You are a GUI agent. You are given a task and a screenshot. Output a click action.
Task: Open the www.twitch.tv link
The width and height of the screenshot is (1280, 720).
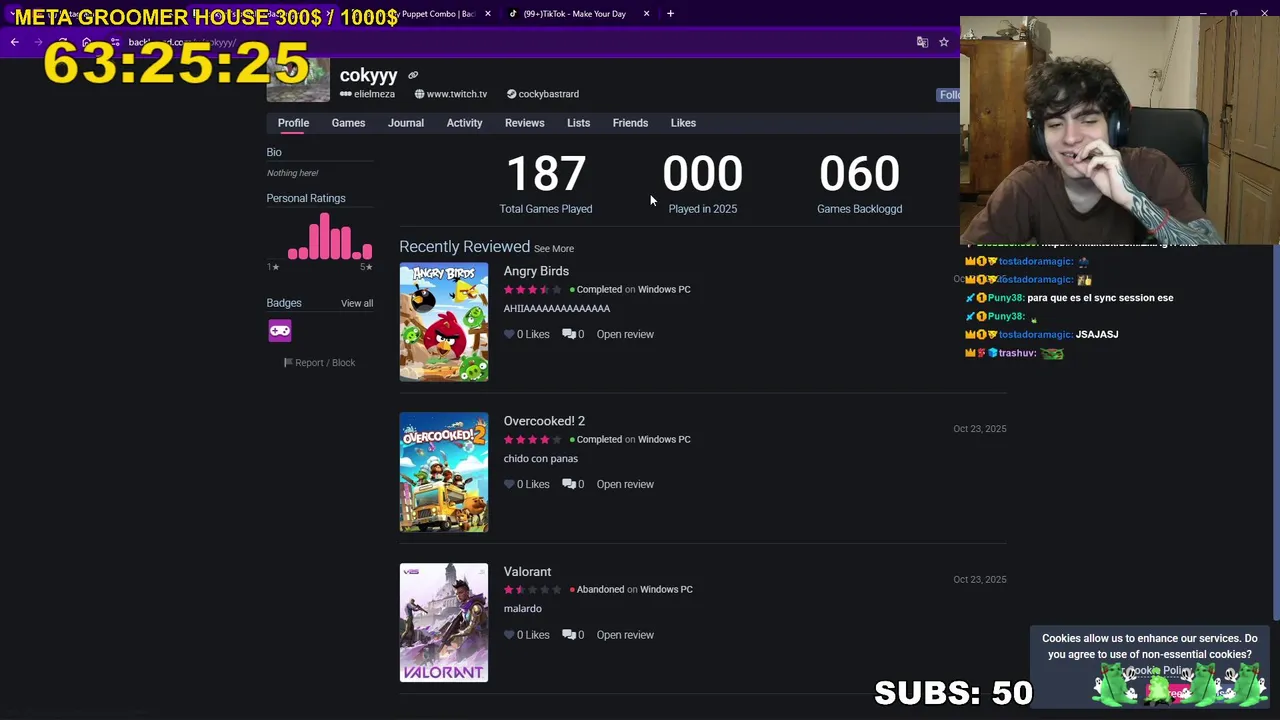451,94
